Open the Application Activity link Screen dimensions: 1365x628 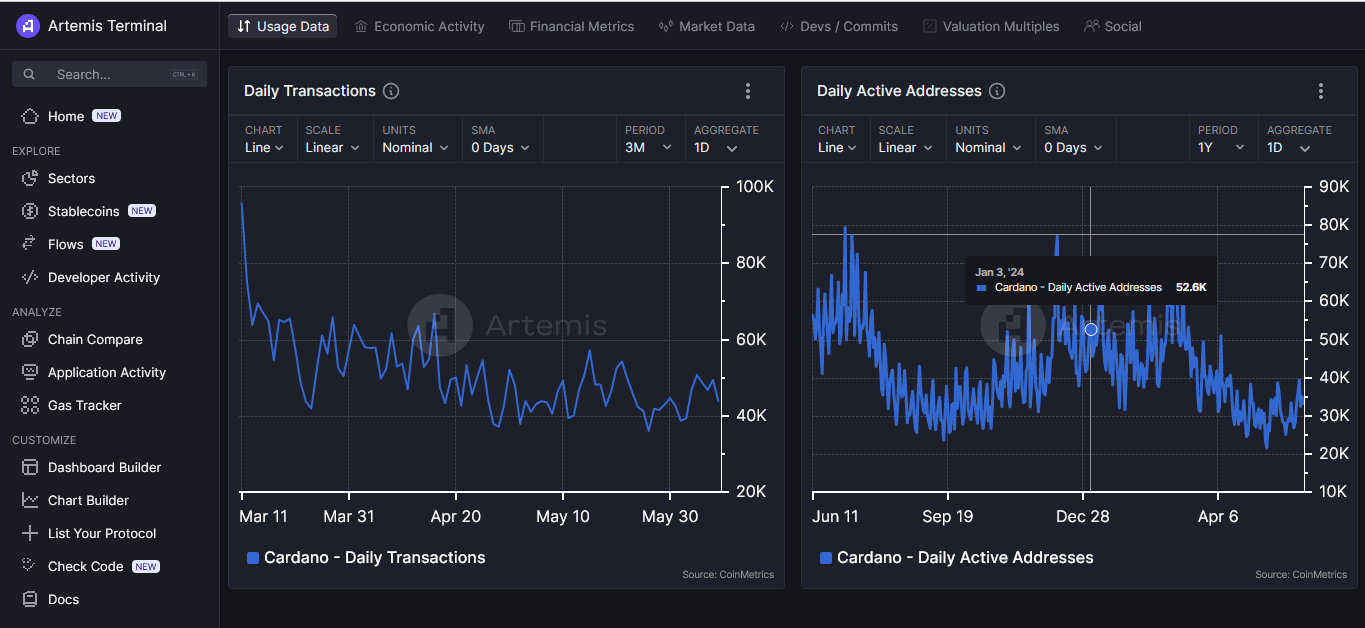[x=107, y=372]
